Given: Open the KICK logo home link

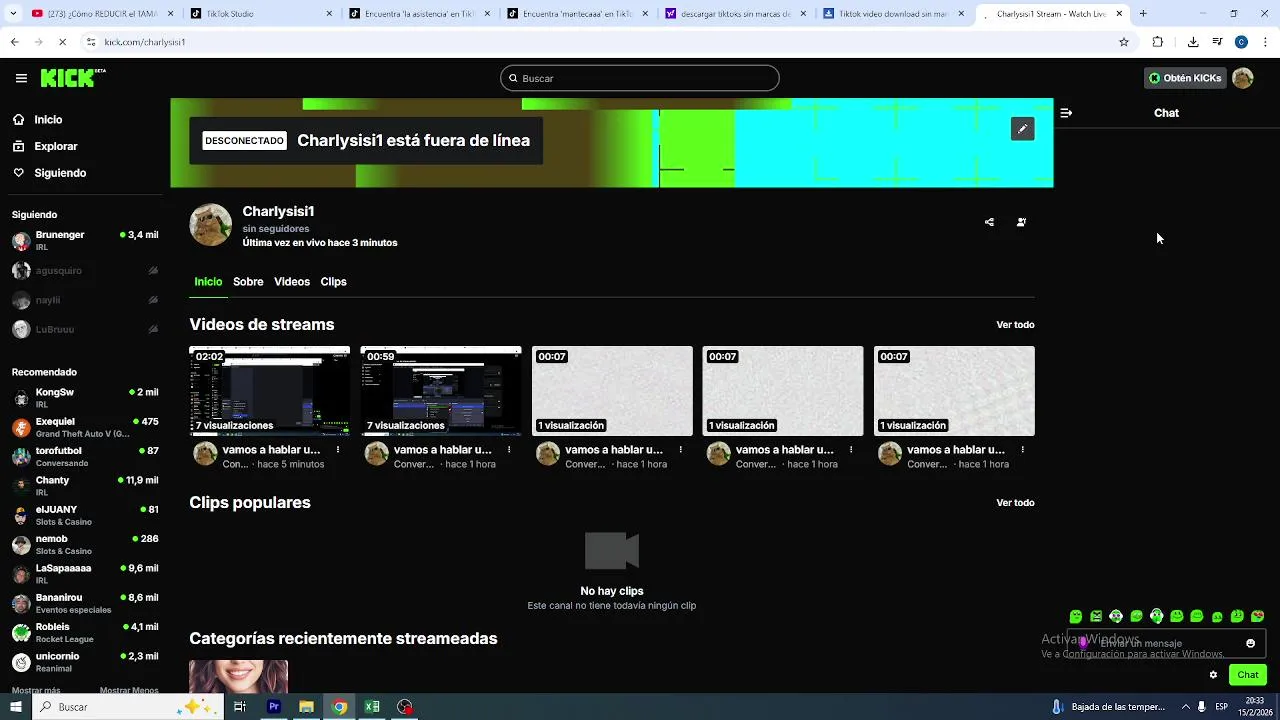Looking at the screenshot, I should tap(73, 78).
